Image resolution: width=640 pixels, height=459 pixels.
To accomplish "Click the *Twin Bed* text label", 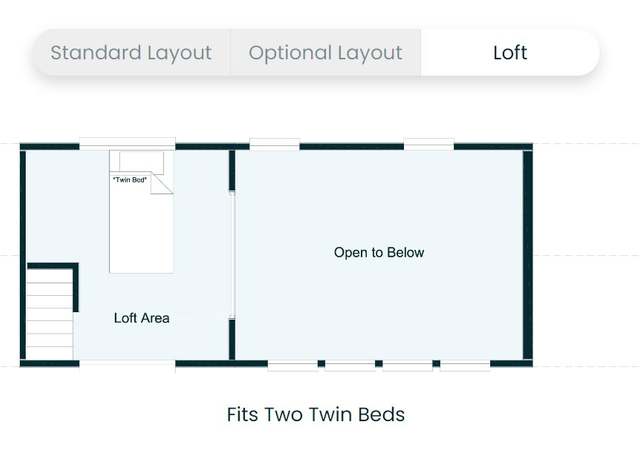I will [x=130, y=180].
